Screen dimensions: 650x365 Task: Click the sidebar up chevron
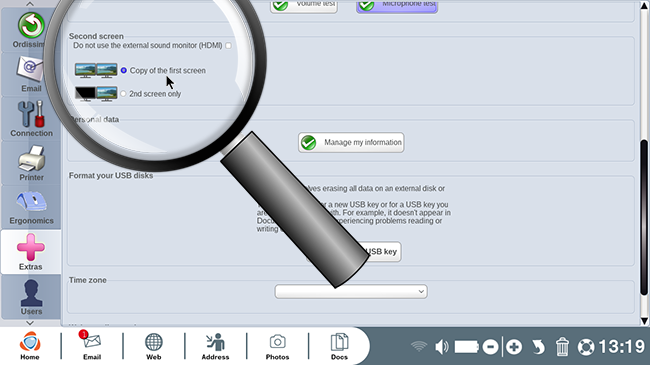point(30,4)
